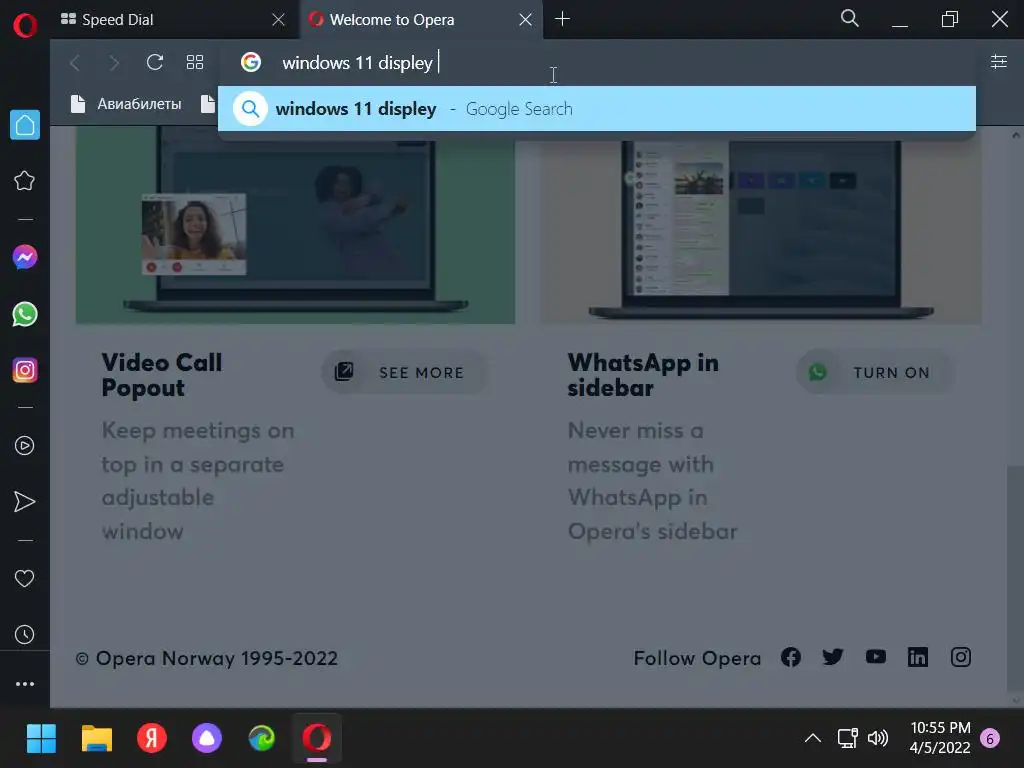This screenshot has width=1024, height=768.
Task: Open Facebook Messenger in sidebar
Action: [x=25, y=257]
